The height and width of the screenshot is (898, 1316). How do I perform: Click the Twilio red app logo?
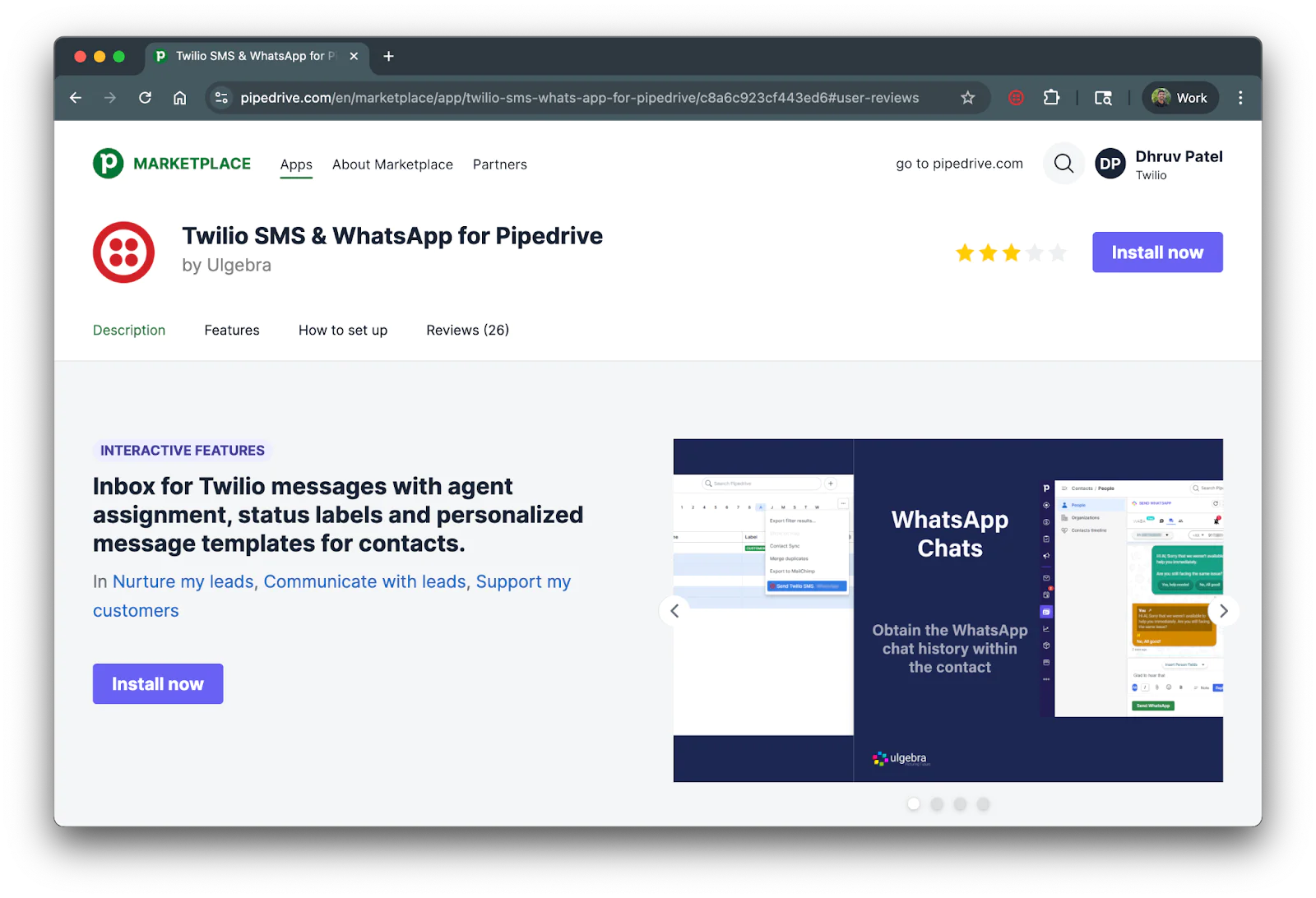123,252
